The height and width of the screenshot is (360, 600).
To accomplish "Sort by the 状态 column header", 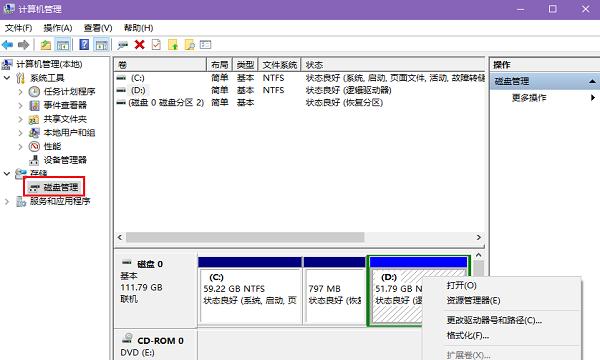I will 393,65.
